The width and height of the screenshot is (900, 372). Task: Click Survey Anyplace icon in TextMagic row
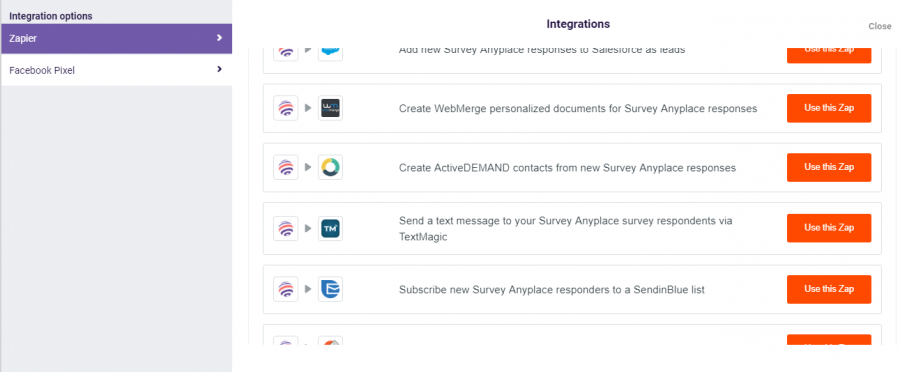[x=286, y=228]
